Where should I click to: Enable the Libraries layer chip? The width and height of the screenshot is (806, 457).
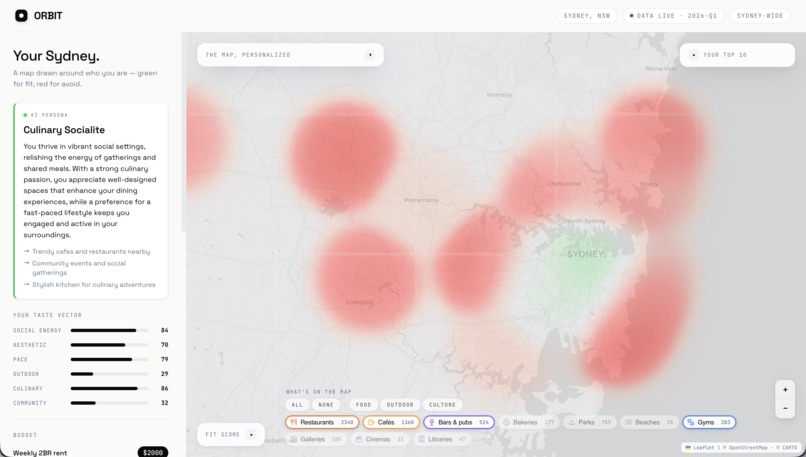pyautogui.click(x=442, y=439)
